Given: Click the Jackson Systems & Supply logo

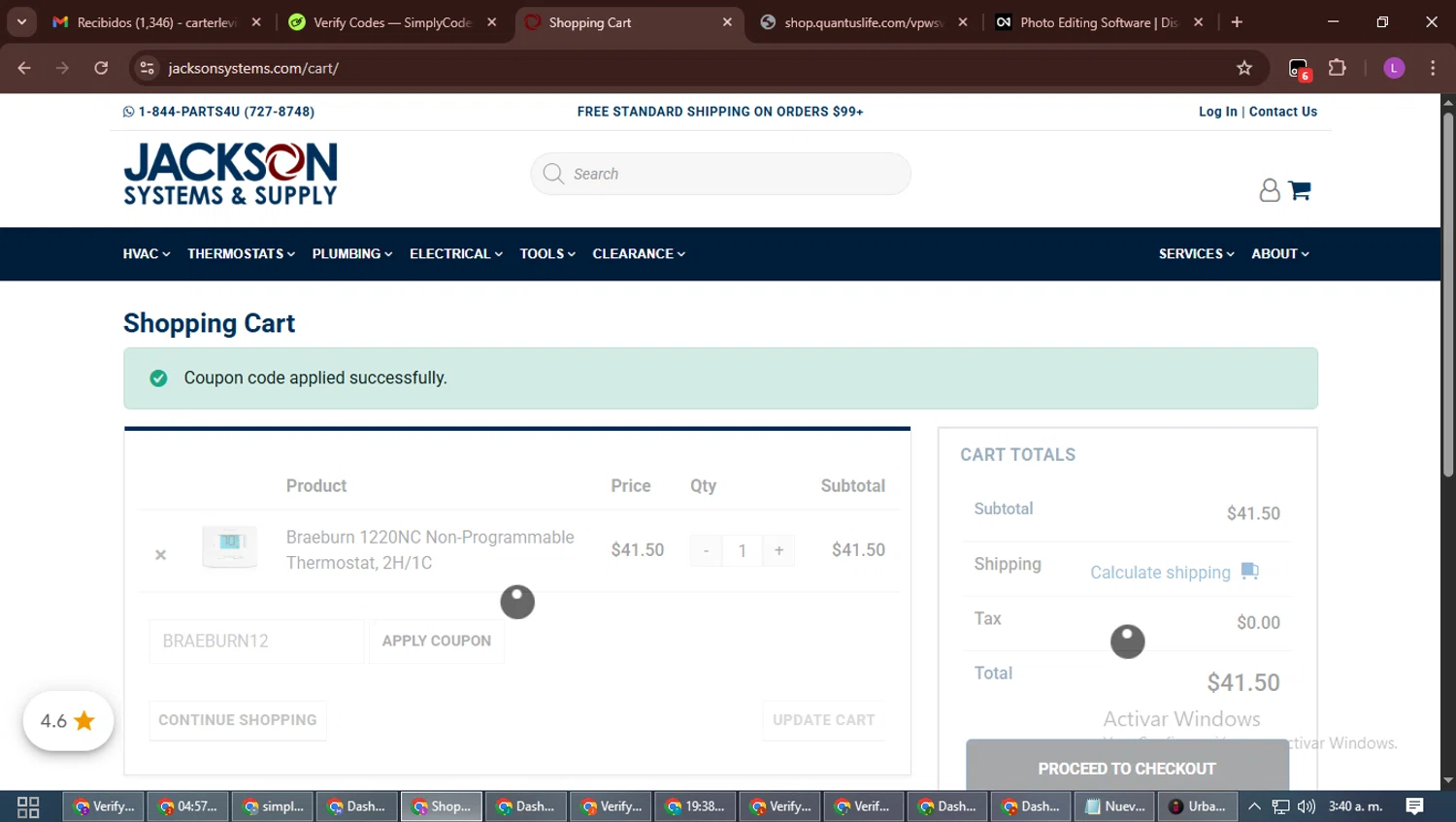Looking at the screenshot, I should click(230, 174).
